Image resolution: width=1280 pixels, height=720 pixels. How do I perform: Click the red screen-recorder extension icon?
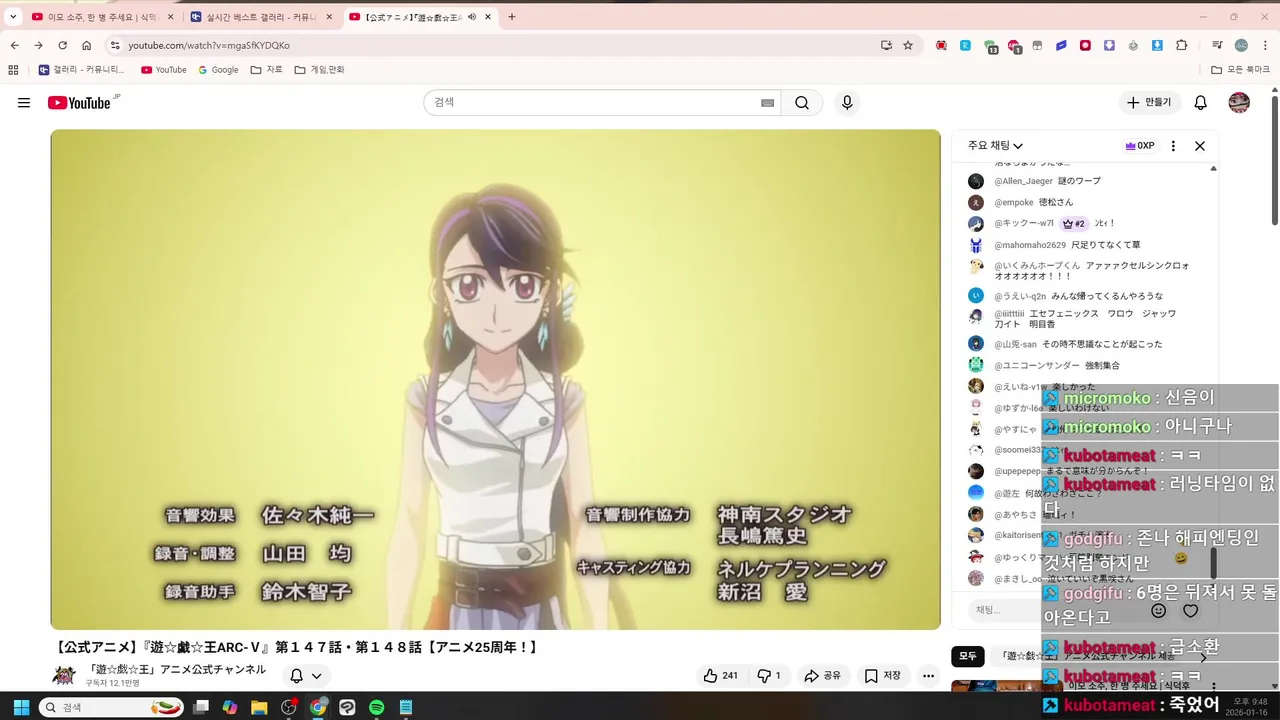[1085, 45]
